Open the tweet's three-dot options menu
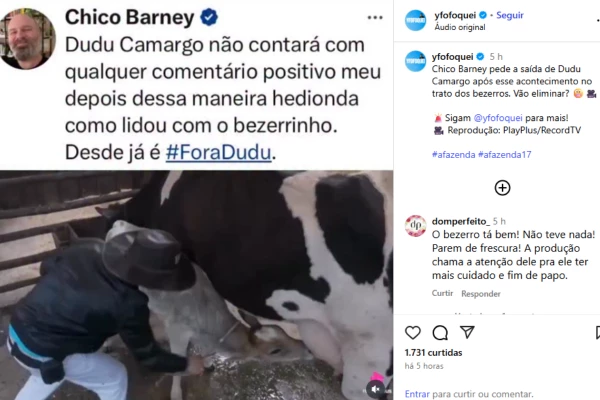The height and width of the screenshot is (400, 600). tap(375, 18)
